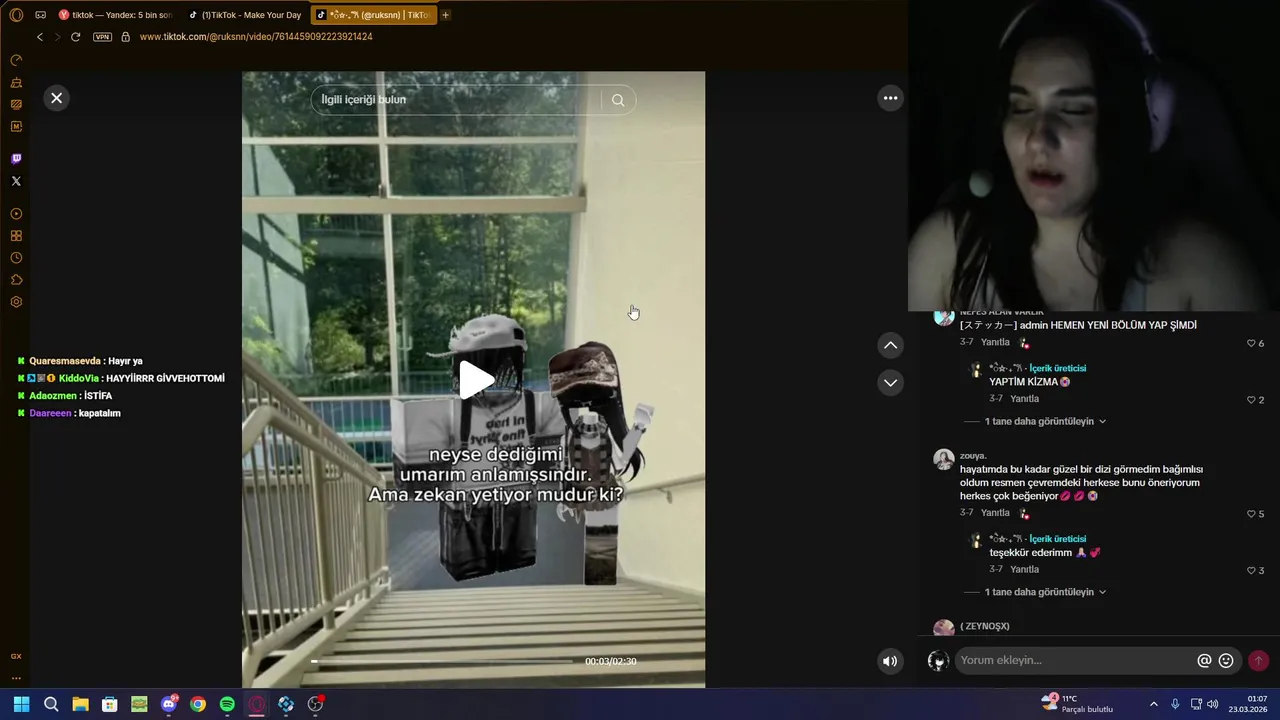
Task: Open X (Twitter) panel in sidebar
Action: [16, 181]
